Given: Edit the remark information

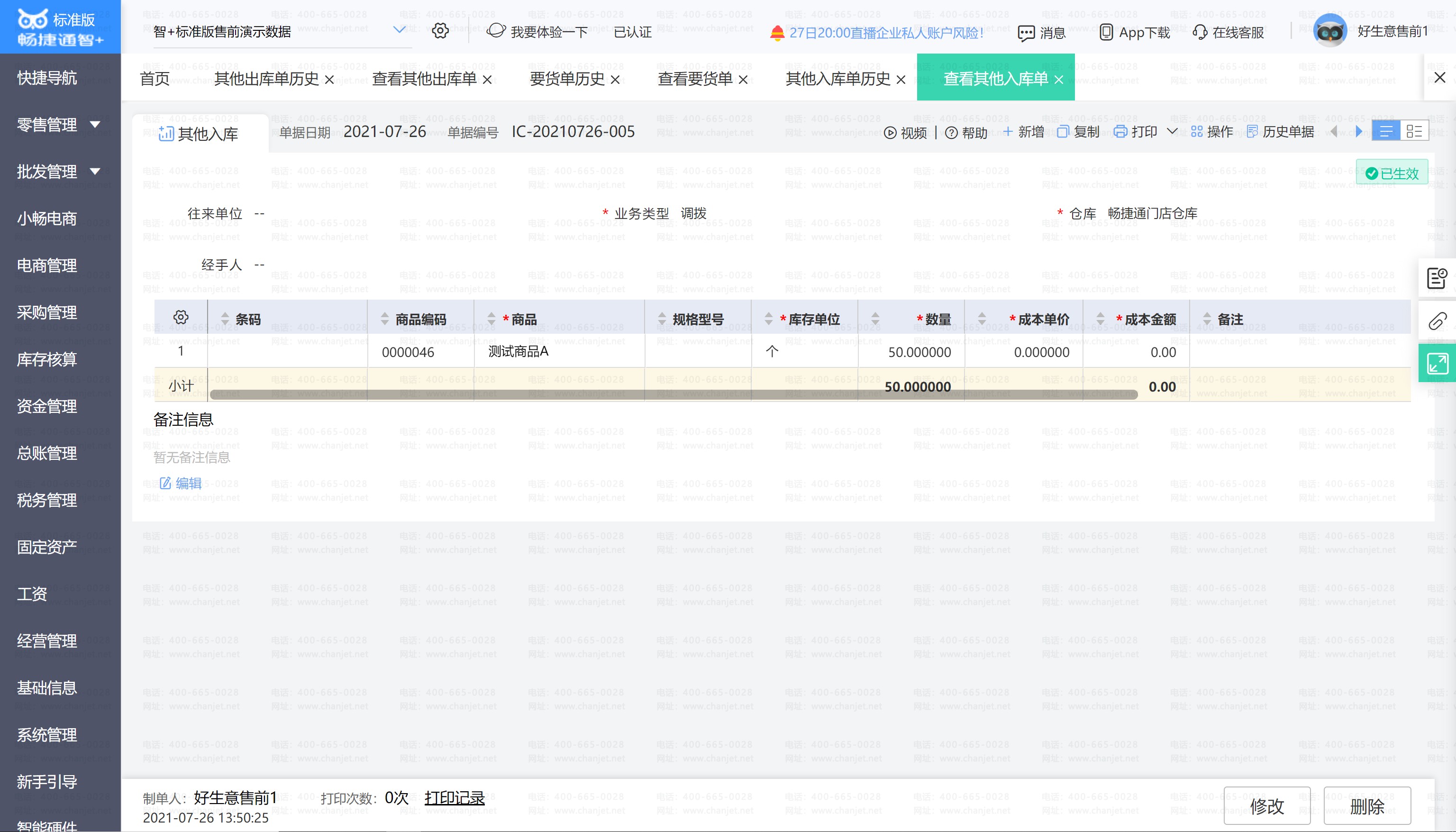Looking at the screenshot, I should click(181, 484).
